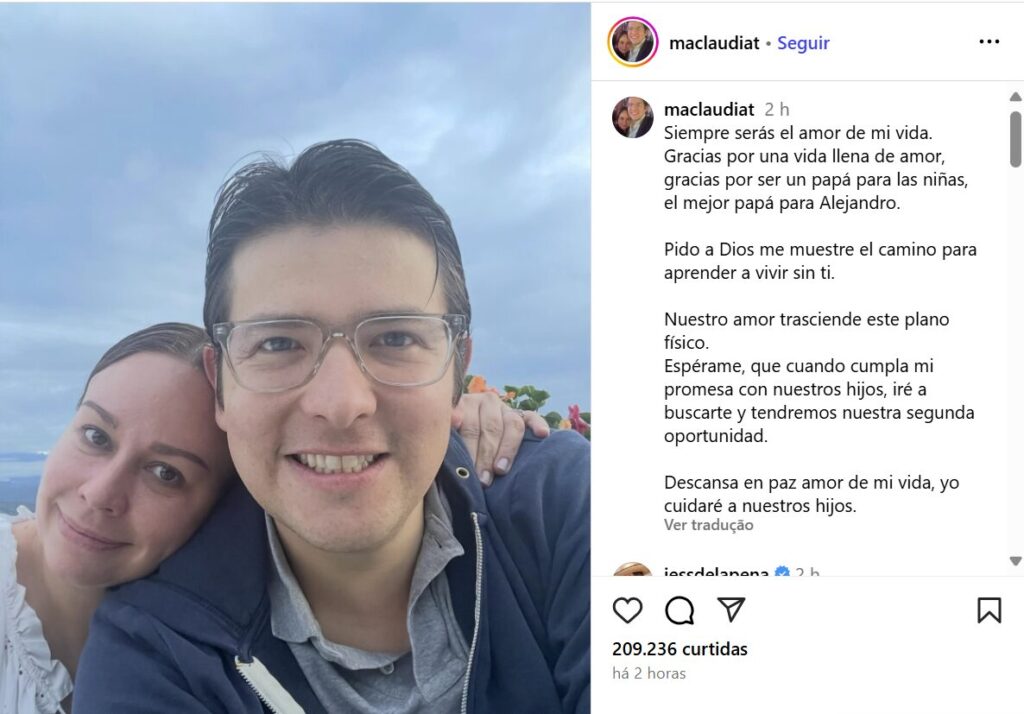Click the comments scrollbar thumb
Screen dimensions: 1024x714
(x=1015, y=138)
